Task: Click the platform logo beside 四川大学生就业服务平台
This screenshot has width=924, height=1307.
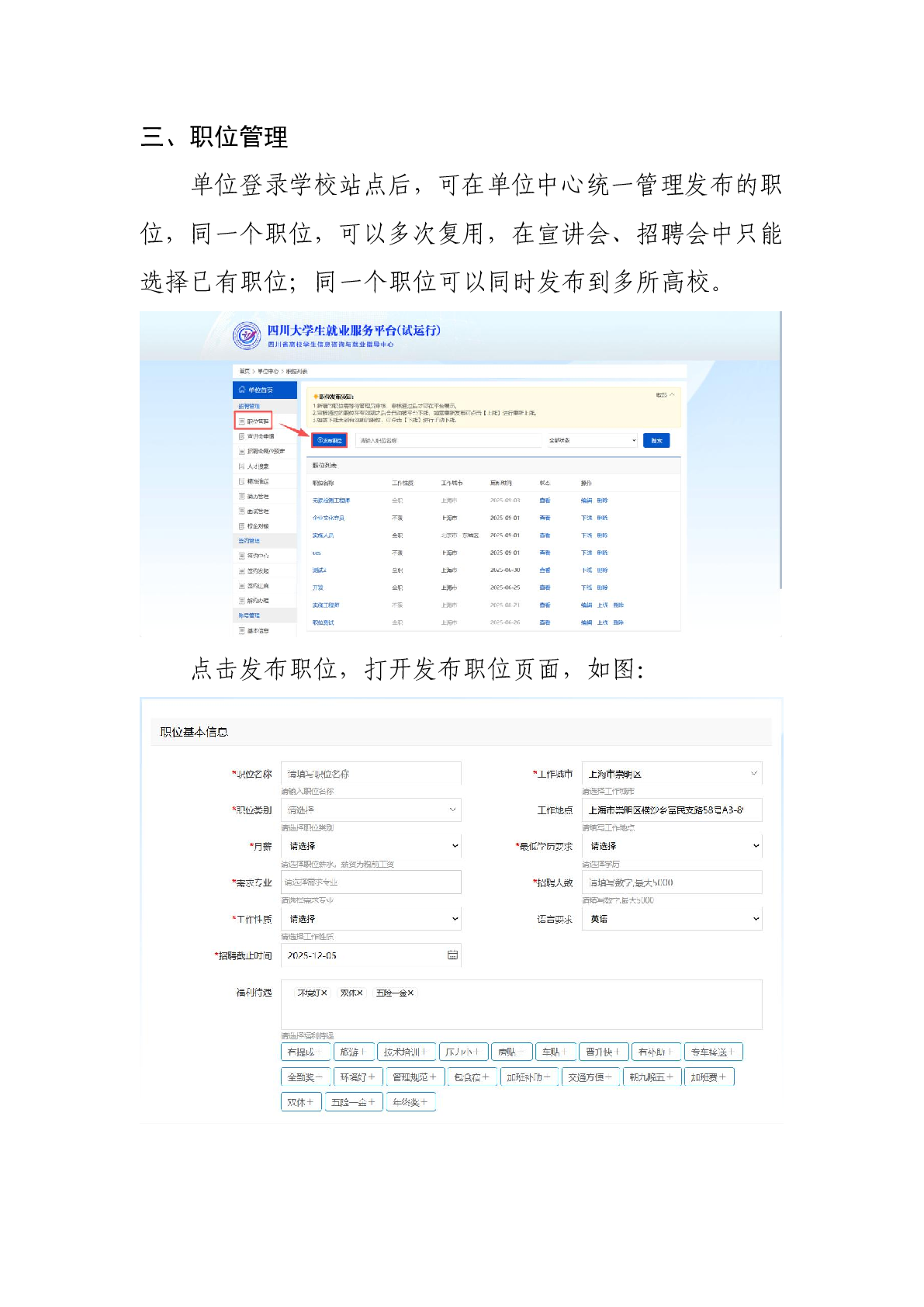Action: point(247,335)
